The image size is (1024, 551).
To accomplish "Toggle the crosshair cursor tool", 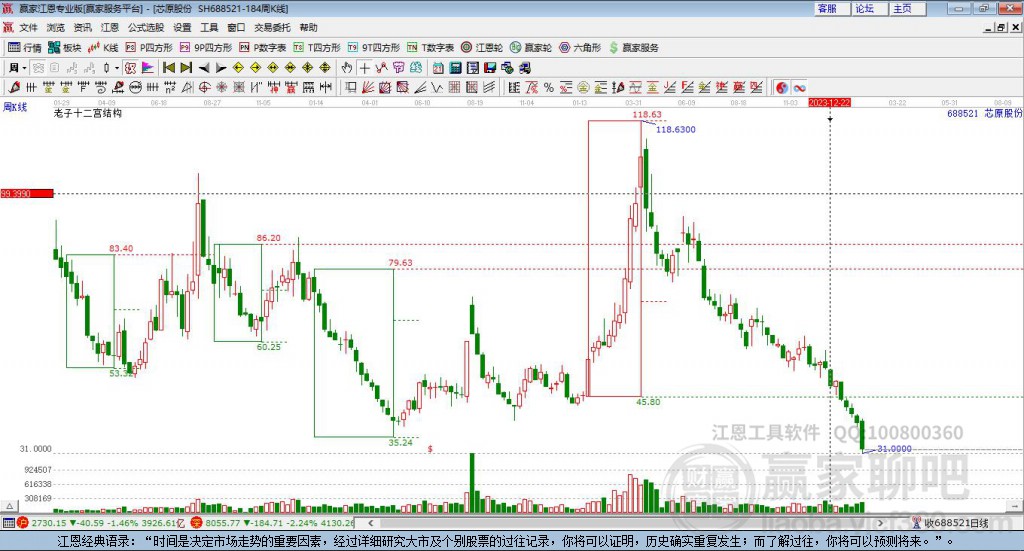I will [x=364, y=68].
